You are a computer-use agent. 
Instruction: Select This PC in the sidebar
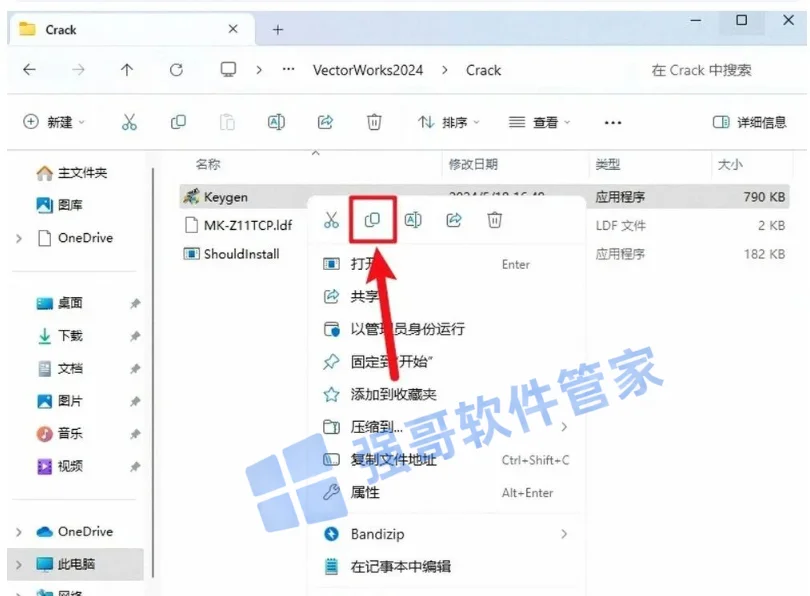point(75,564)
